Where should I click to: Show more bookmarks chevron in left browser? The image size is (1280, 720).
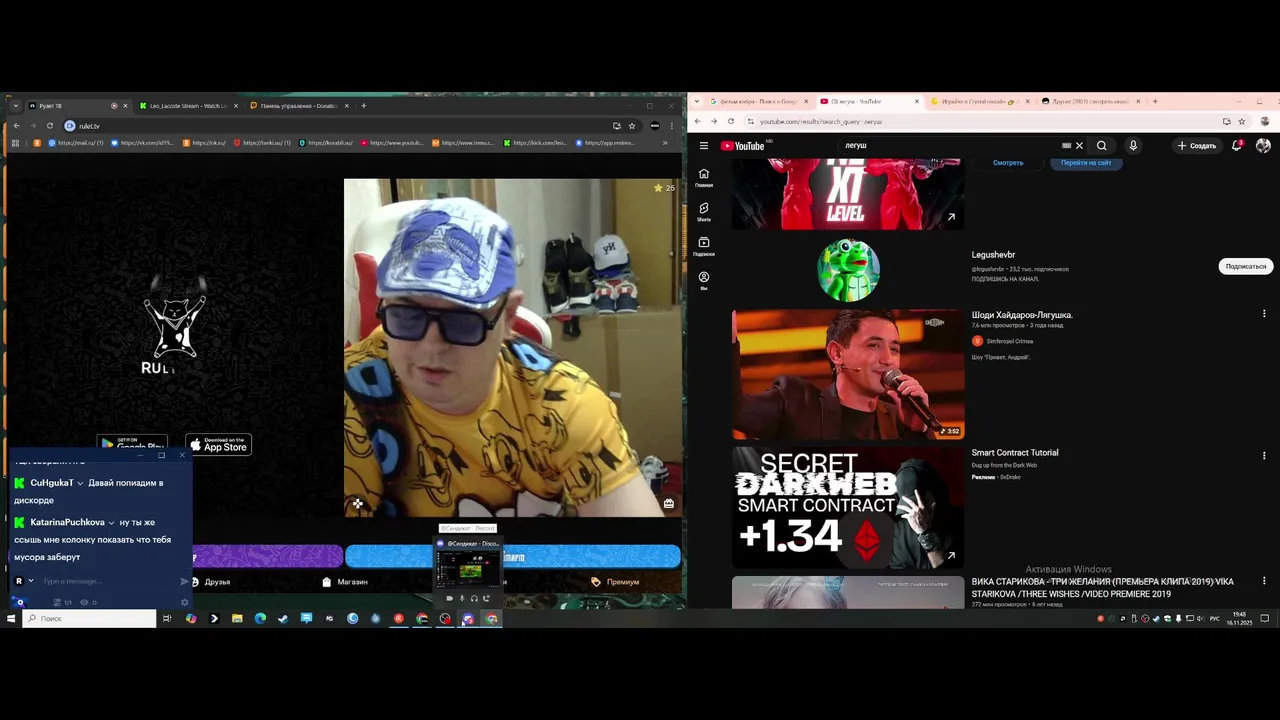[x=665, y=143]
